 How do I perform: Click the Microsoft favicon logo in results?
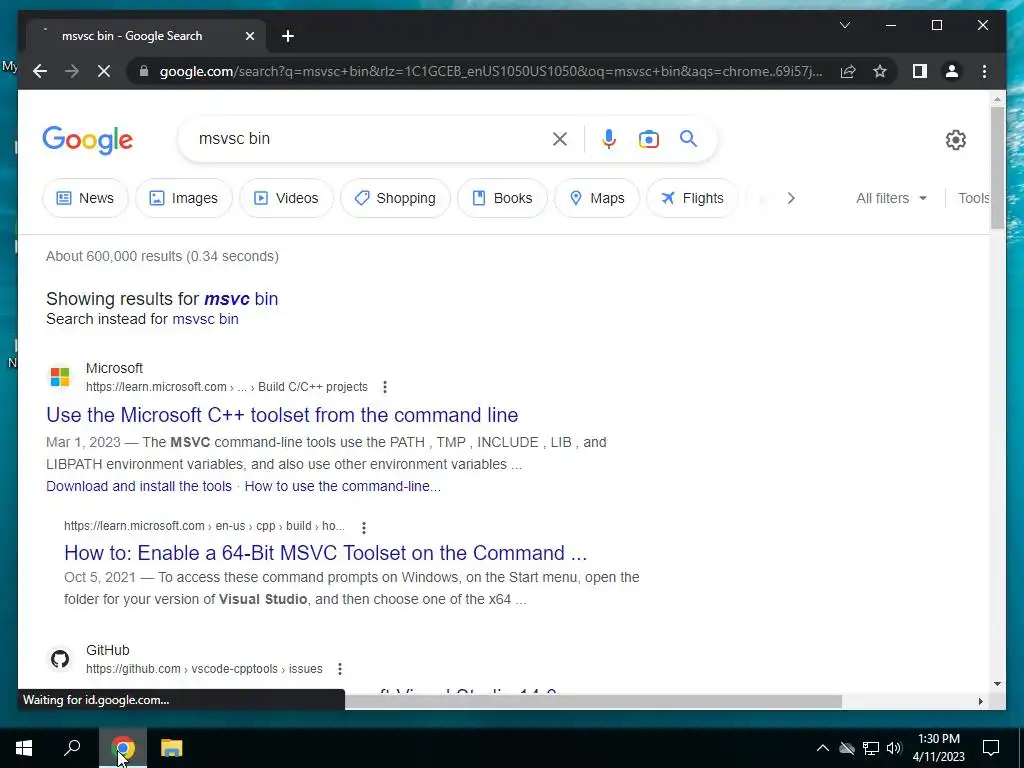pyautogui.click(x=60, y=377)
